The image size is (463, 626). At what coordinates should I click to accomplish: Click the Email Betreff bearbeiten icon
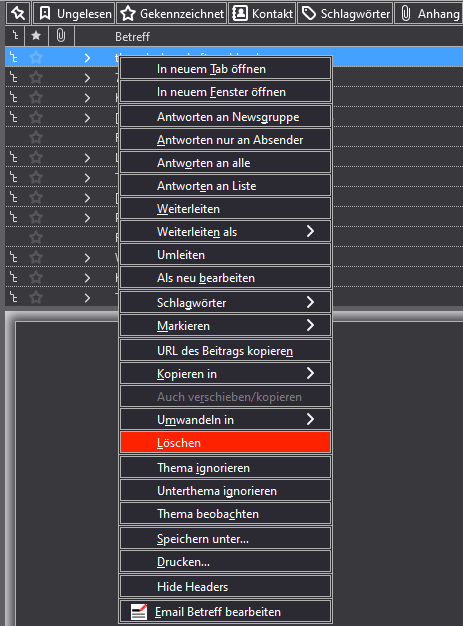139,612
